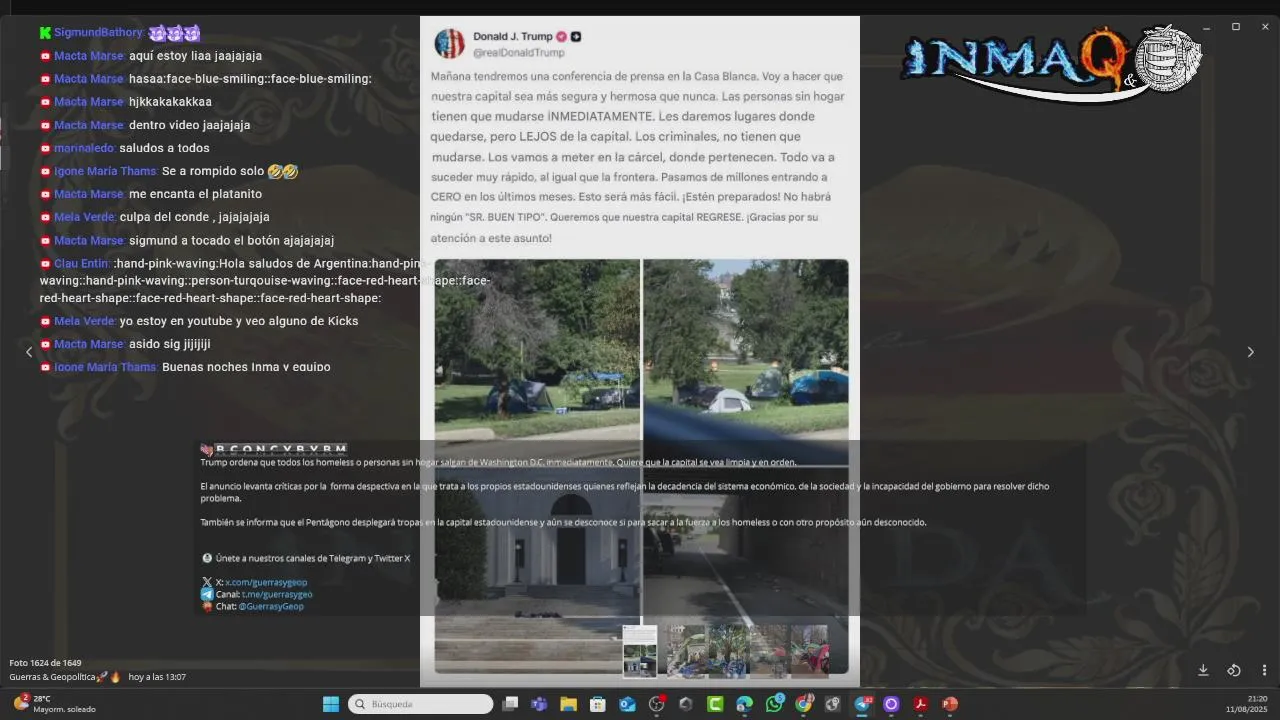
Task: Click 'Buenas noches Inma y equipo' message
Action: tap(246, 367)
